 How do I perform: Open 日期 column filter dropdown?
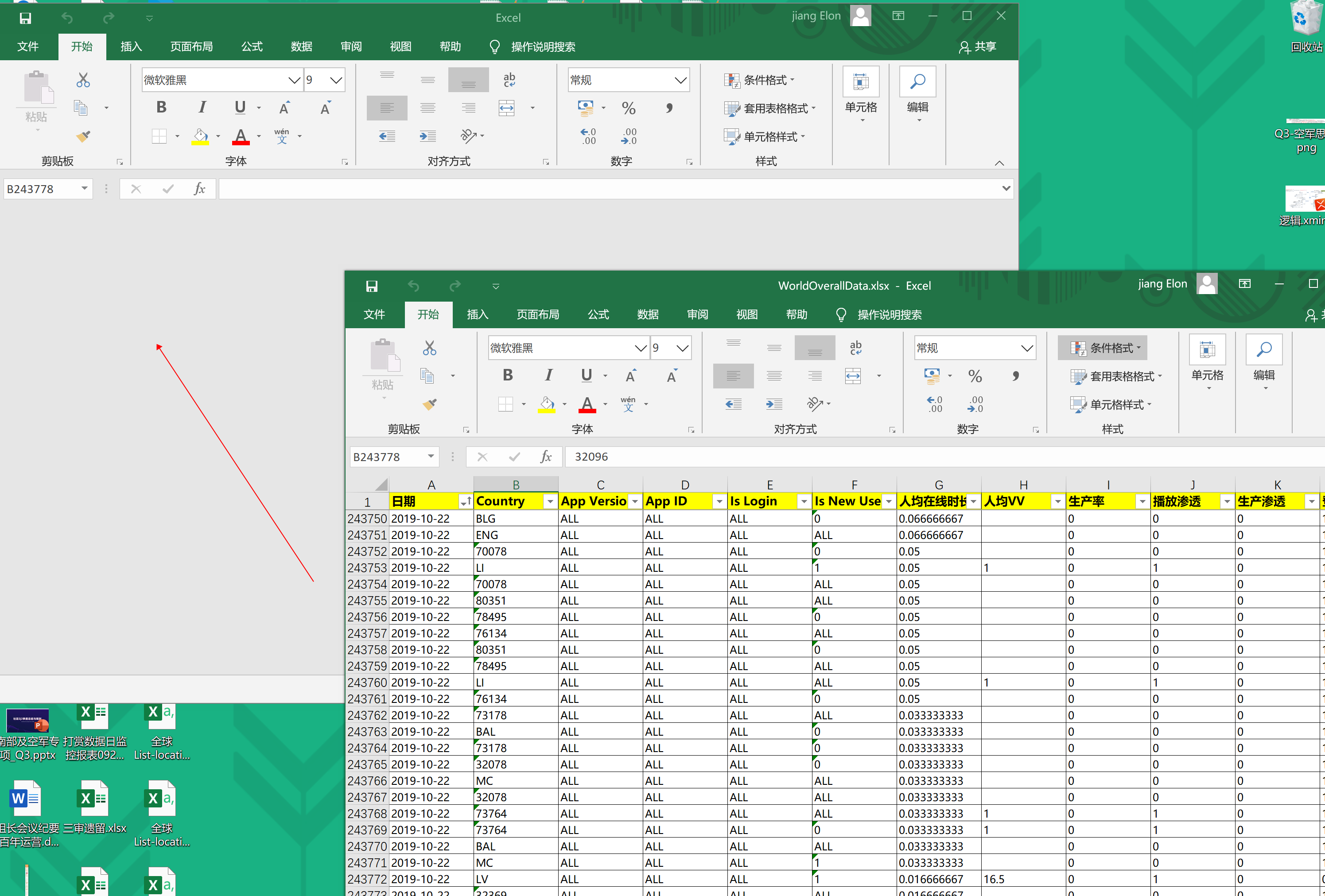point(465,501)
